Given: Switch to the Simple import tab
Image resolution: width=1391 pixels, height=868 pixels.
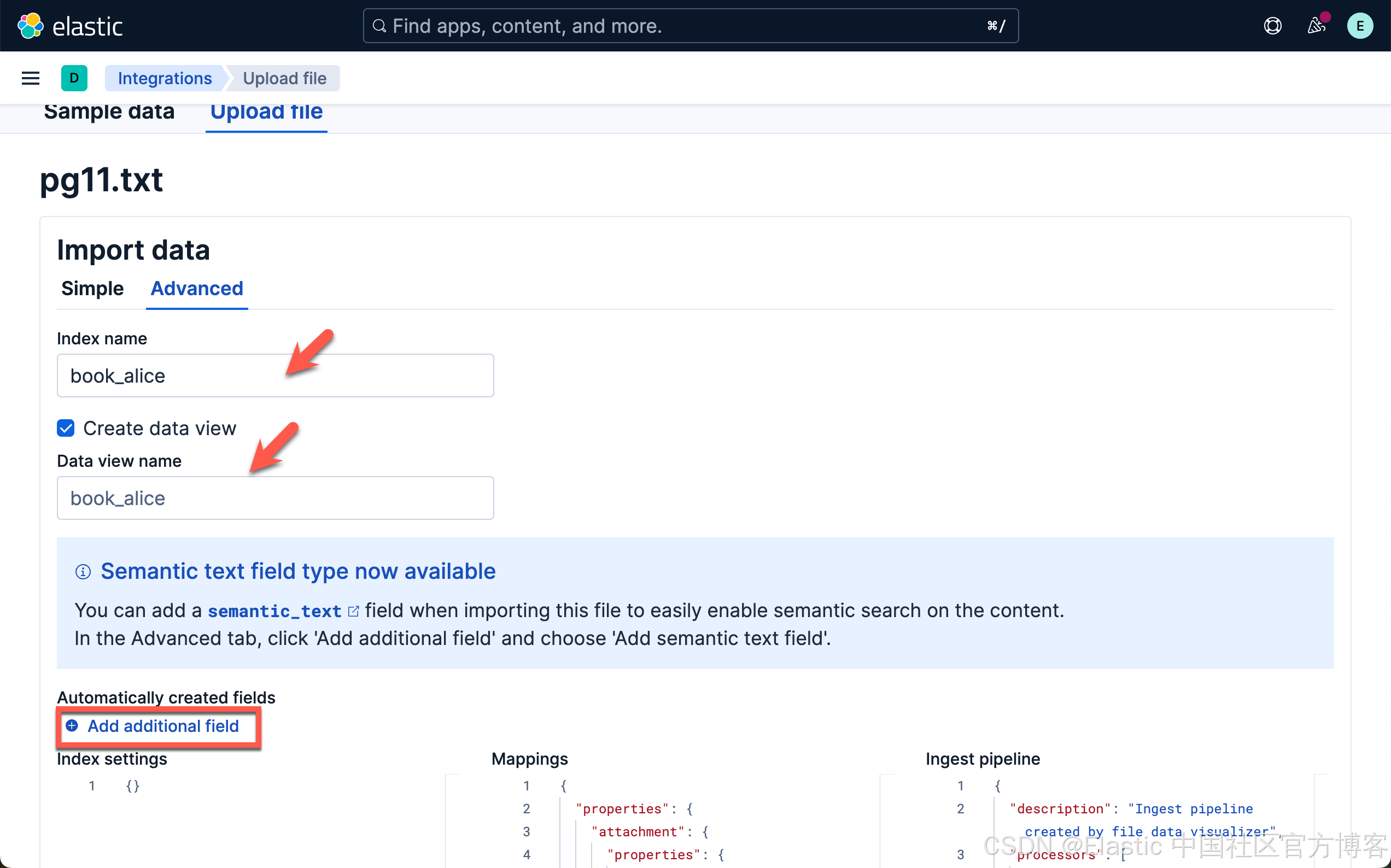Looking at the screenshot, I should coord(92,288).
